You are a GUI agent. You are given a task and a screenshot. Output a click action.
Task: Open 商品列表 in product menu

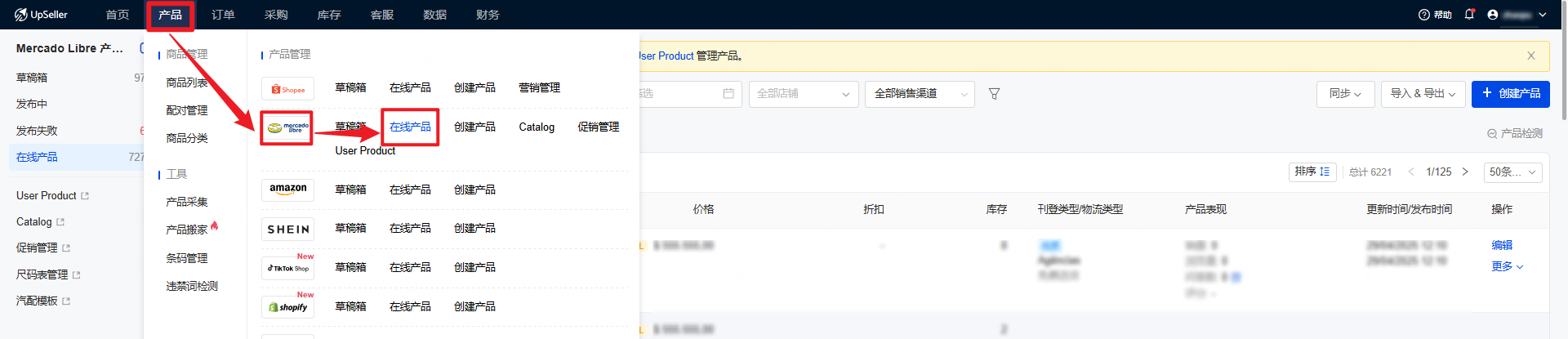point(187,83)
